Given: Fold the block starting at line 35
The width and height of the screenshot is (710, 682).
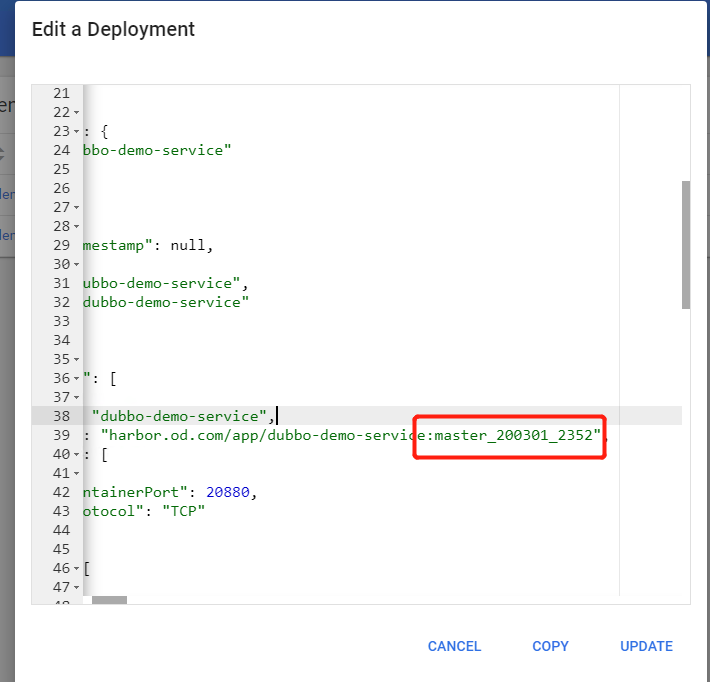Looking at the screenshot, I should 76,360.
